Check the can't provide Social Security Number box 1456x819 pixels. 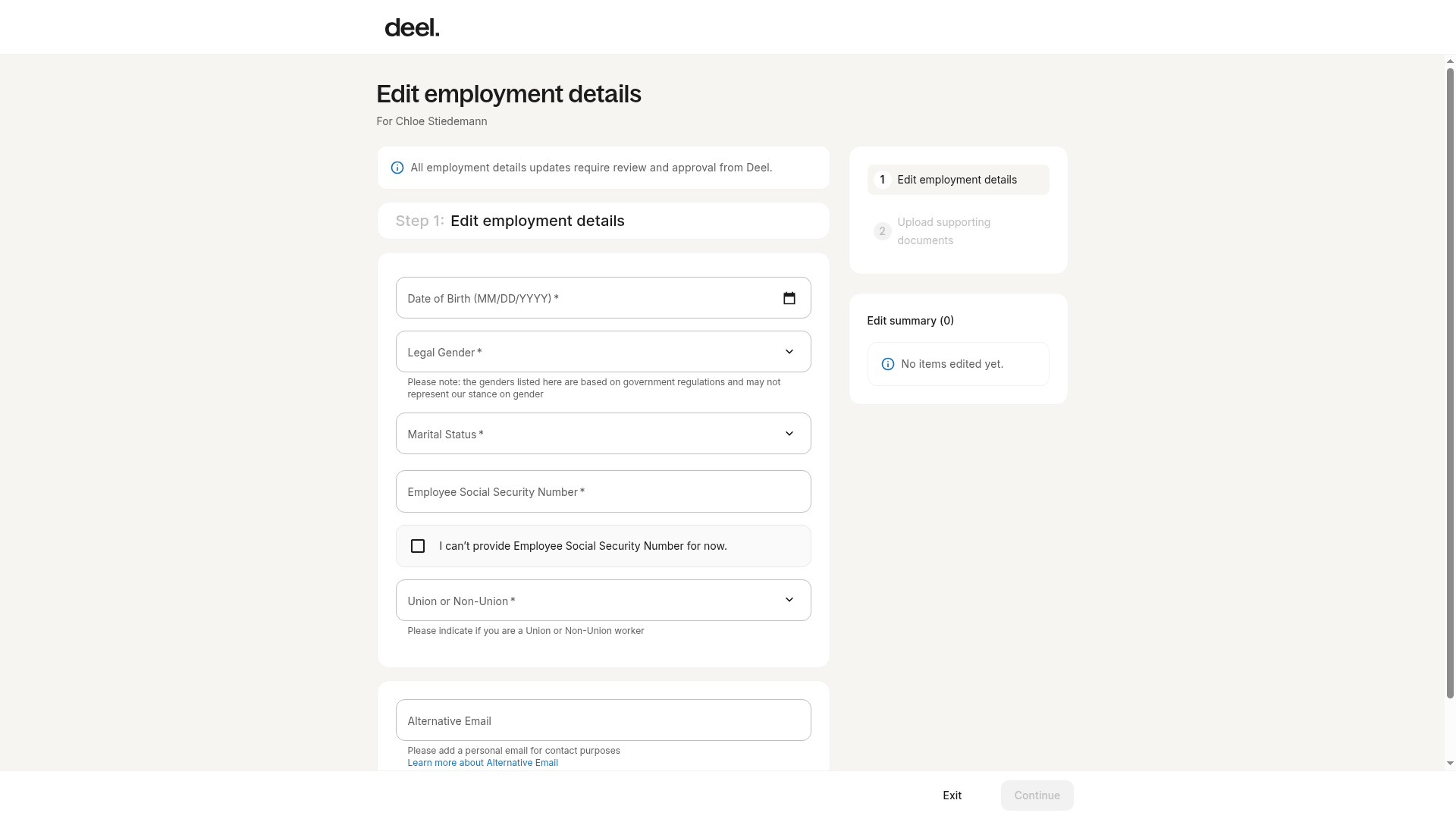click(x=417, y=546)
